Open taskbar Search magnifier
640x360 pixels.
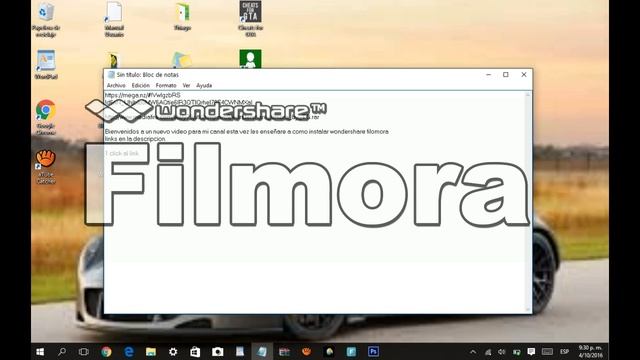tap(62, 351)
